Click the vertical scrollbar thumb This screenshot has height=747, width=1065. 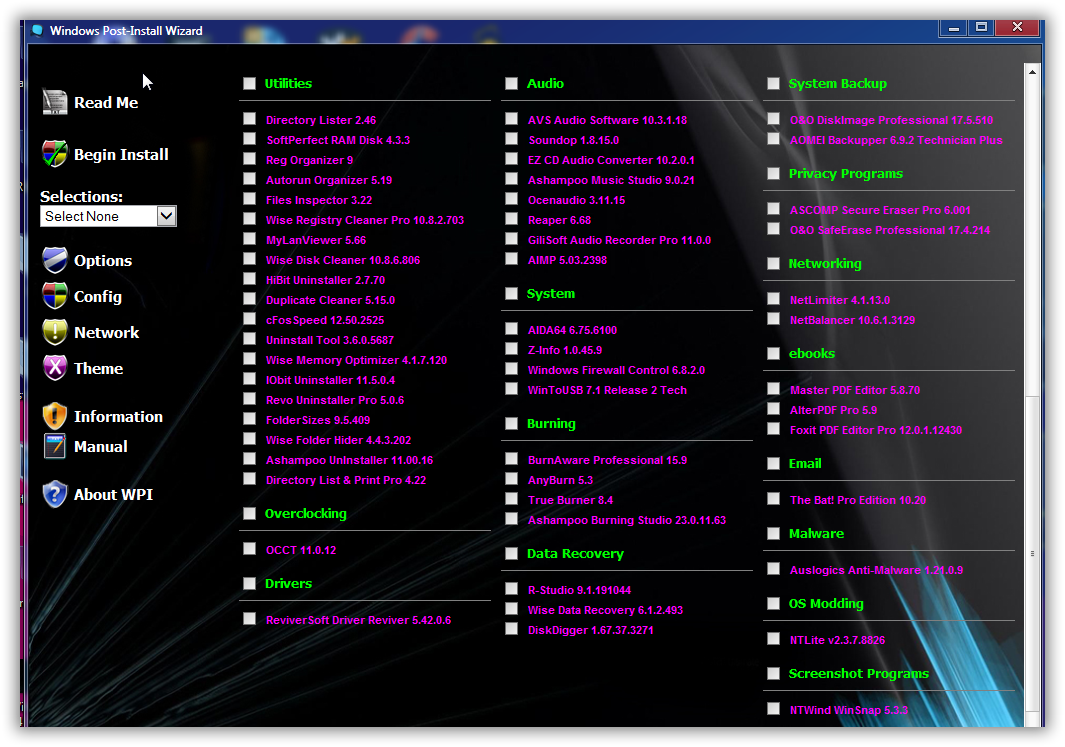pos(1032,553)
